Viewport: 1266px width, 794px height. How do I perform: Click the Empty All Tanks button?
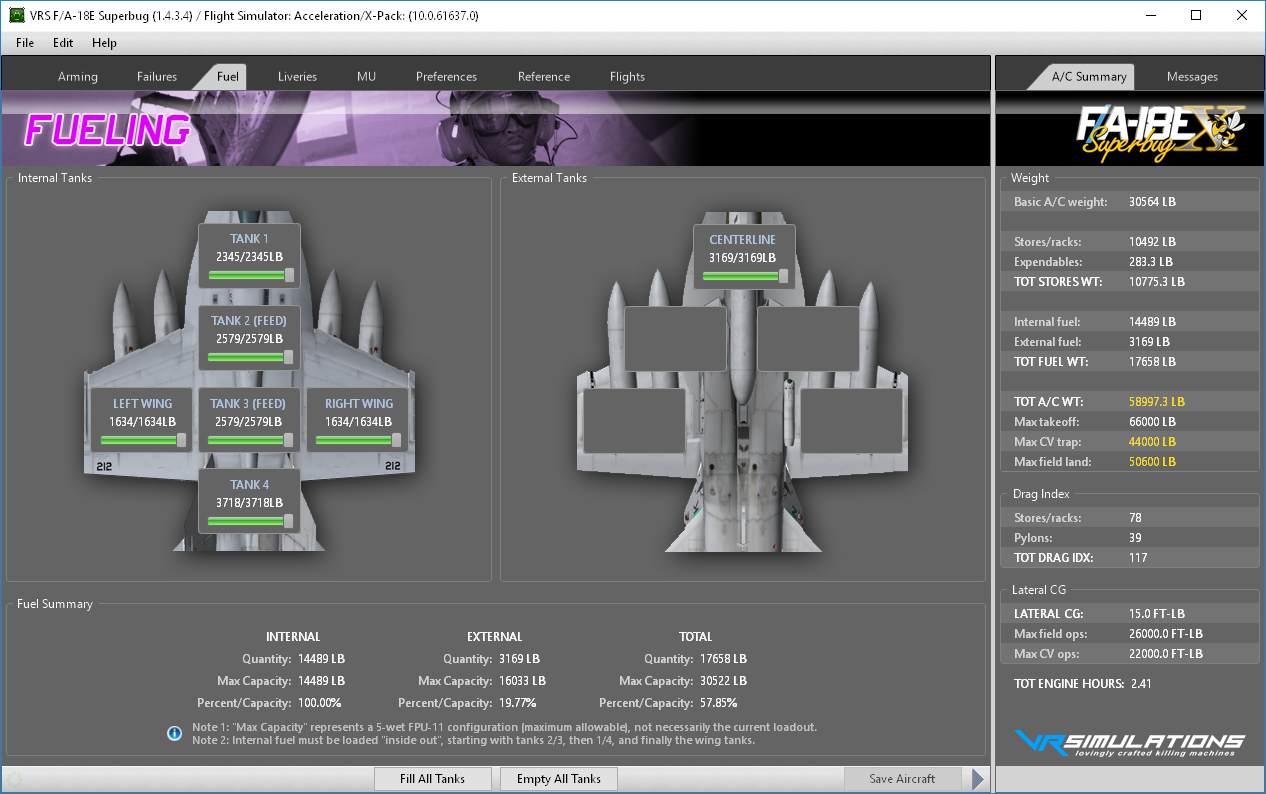(559, 779)
